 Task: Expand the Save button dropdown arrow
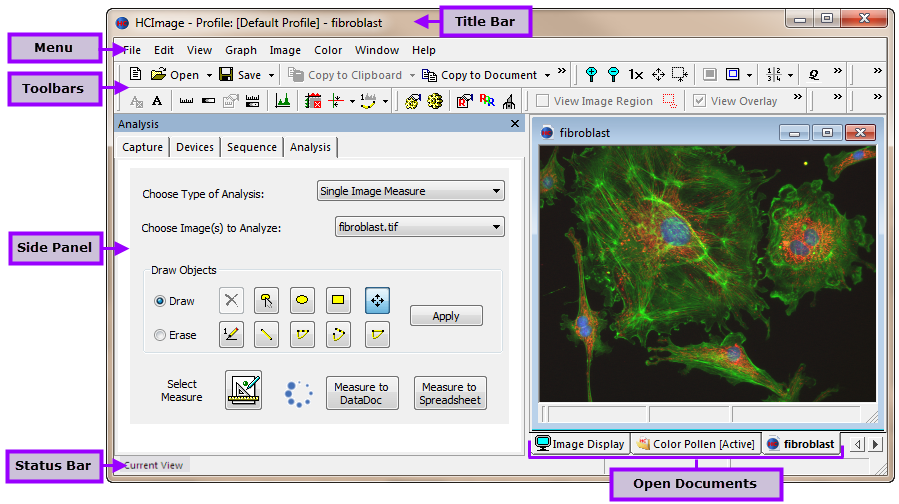(271, 75)
